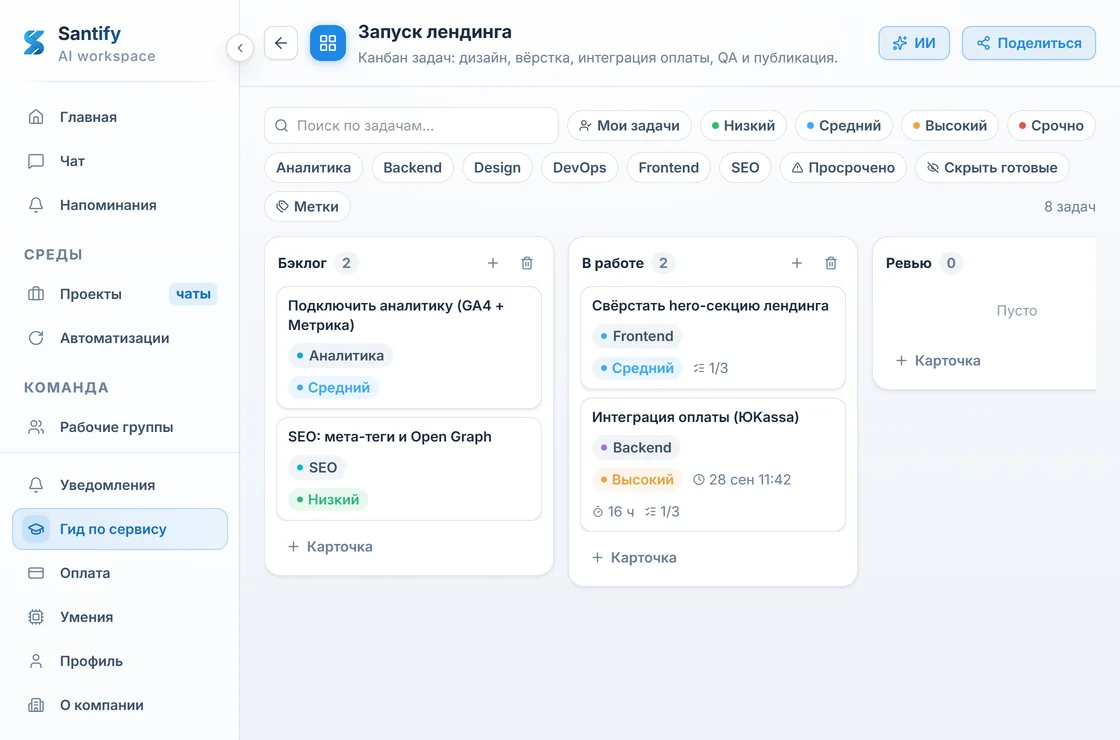This screenshot has height=740, width=1120.
Task: Click the plus icon in В работе header
Action: (796, 263)
